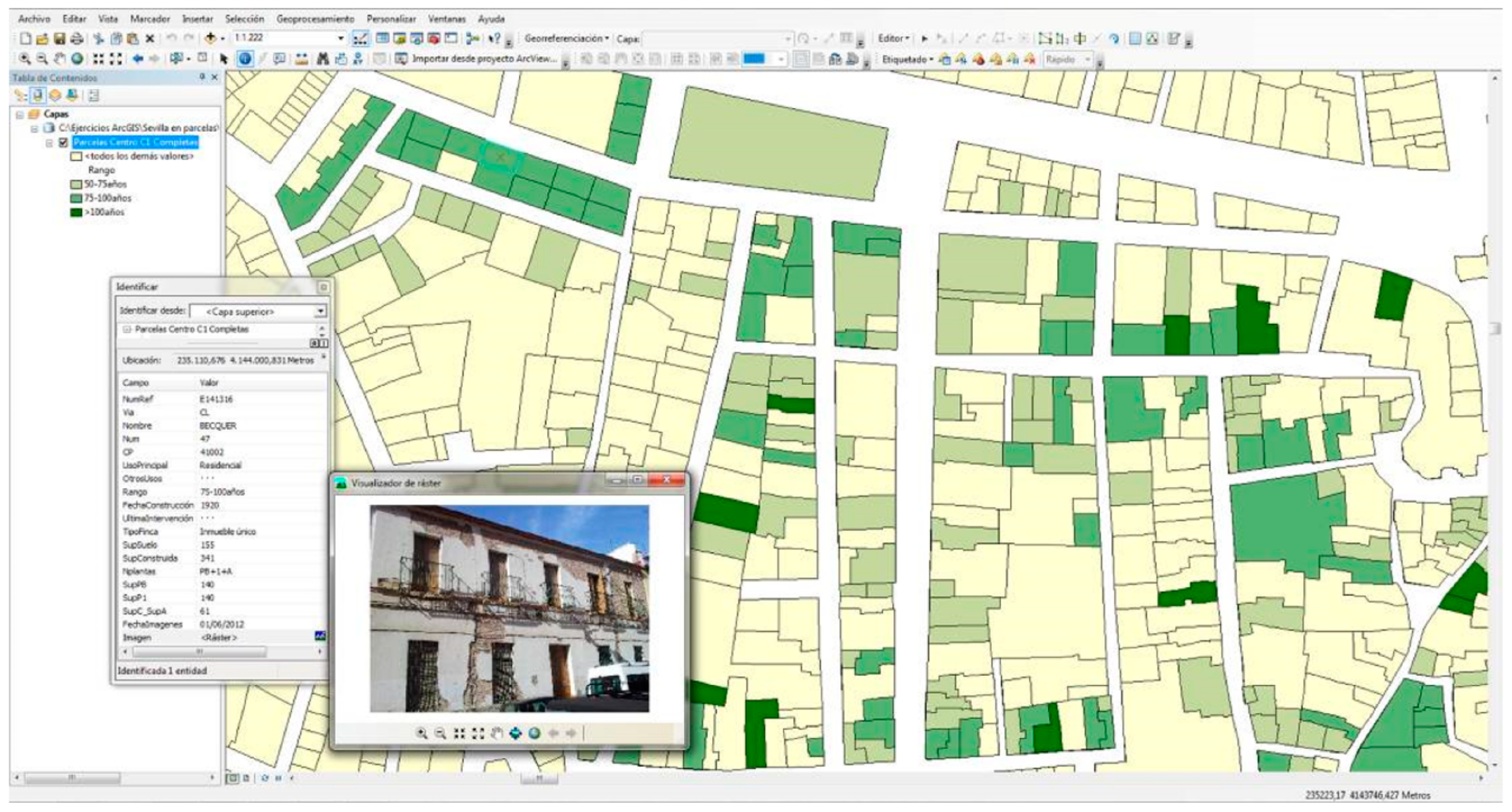Select List By Source view icon
This screenshot has width=1512, height=812.
point(38,95)
